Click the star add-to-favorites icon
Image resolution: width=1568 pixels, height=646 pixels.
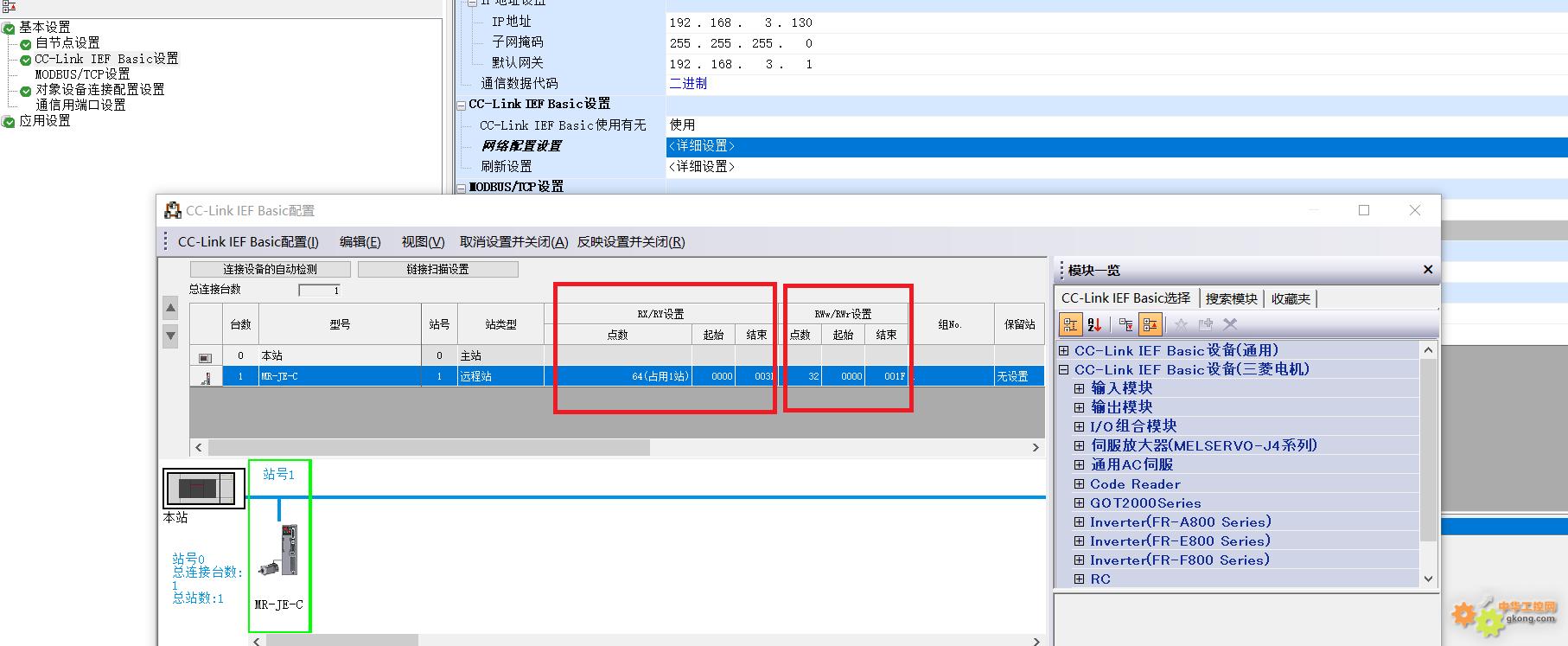click(1181, 325)
